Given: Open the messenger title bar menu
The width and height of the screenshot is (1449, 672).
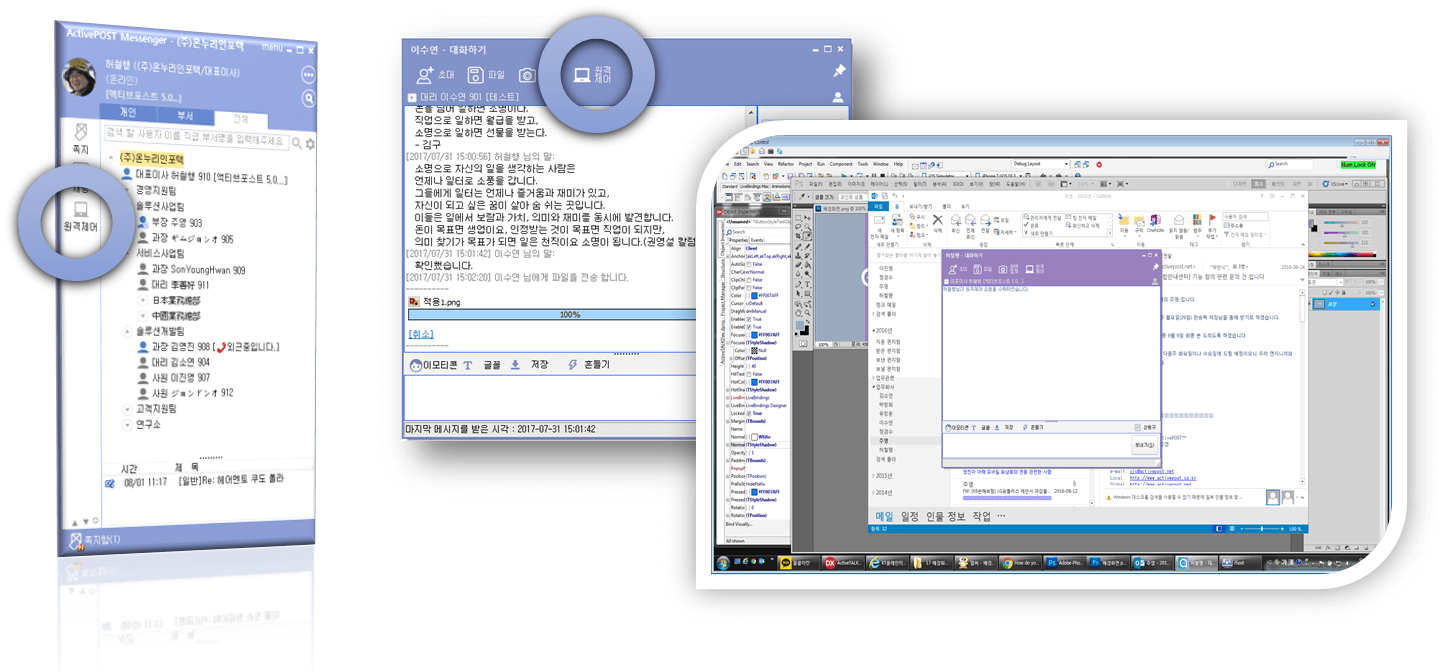Looking at the screenshot, I should click(x=271, y=47).
